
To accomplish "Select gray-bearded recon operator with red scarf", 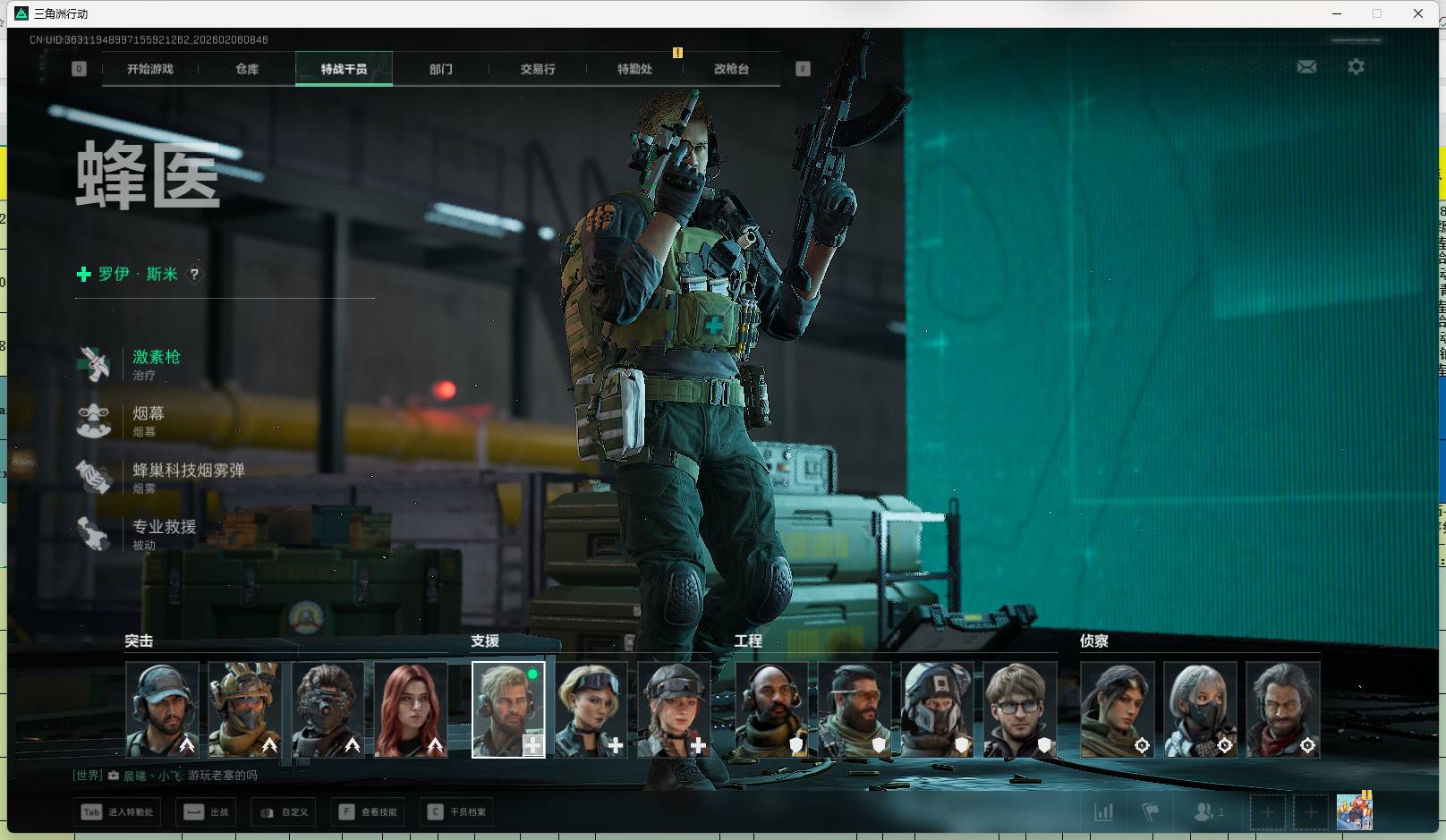I will 1283,709.
